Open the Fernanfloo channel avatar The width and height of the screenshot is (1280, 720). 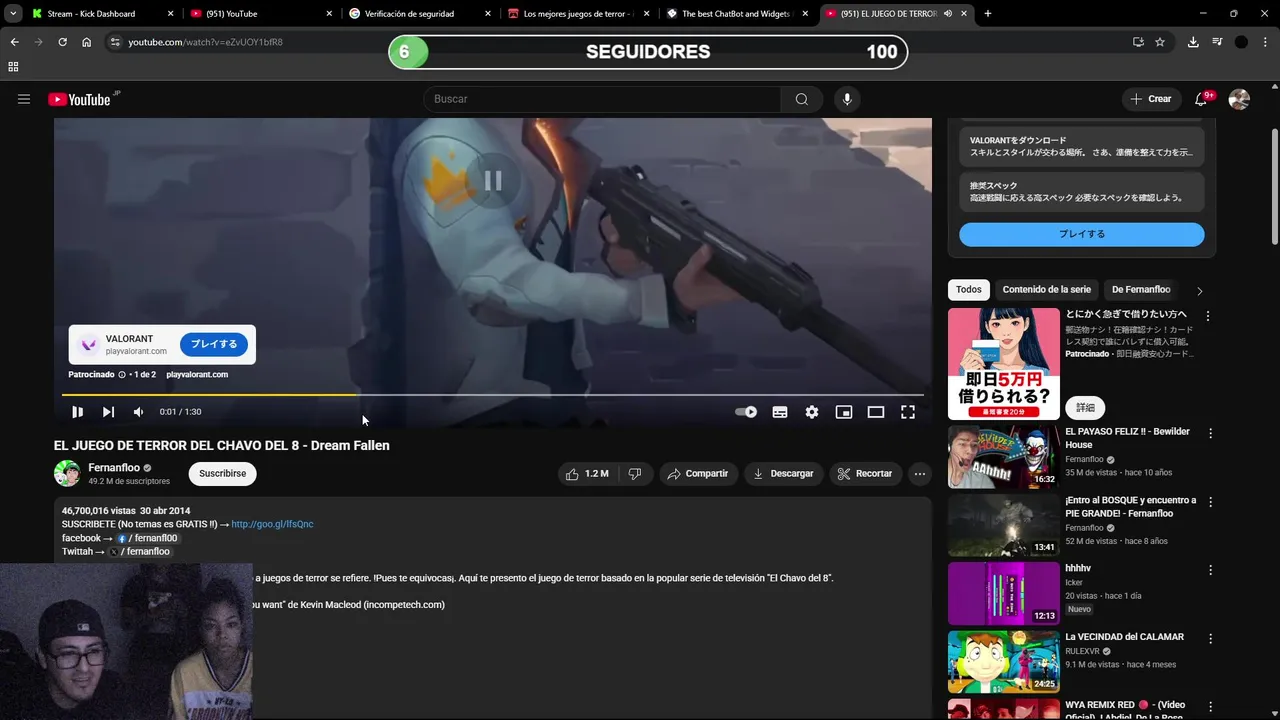(x=67, y=473)
